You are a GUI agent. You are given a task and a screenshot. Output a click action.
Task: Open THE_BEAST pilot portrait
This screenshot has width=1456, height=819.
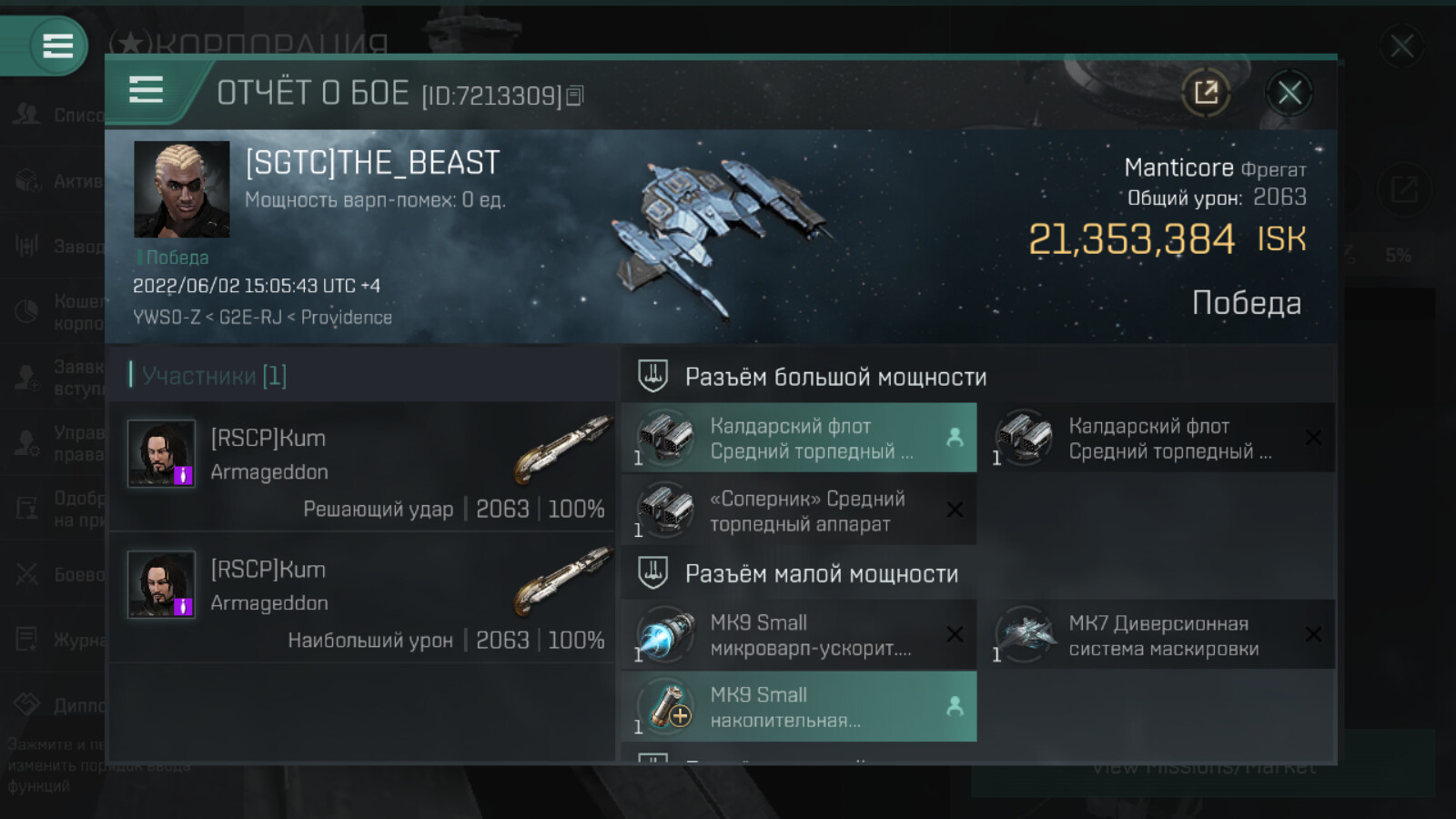(x=182, y=189)
